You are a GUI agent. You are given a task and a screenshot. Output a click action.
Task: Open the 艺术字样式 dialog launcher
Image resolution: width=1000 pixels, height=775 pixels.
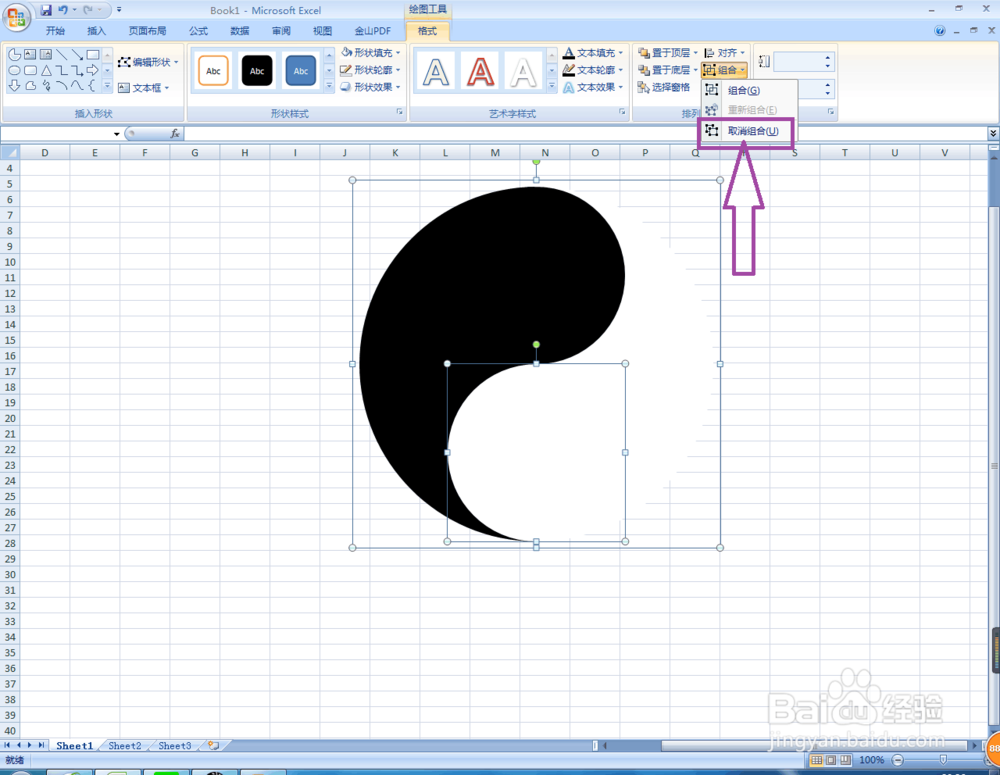622,112
